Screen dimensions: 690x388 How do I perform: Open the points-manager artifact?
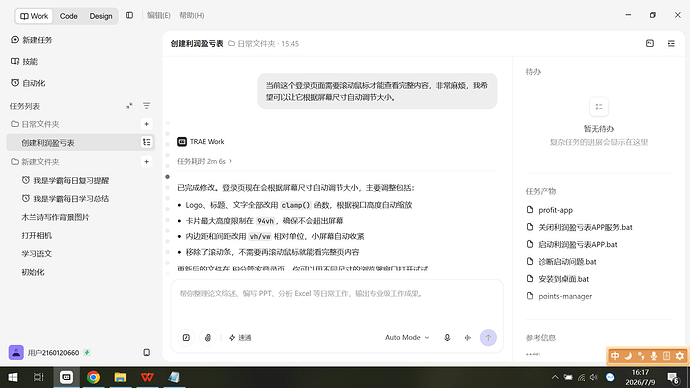(559, 296)
